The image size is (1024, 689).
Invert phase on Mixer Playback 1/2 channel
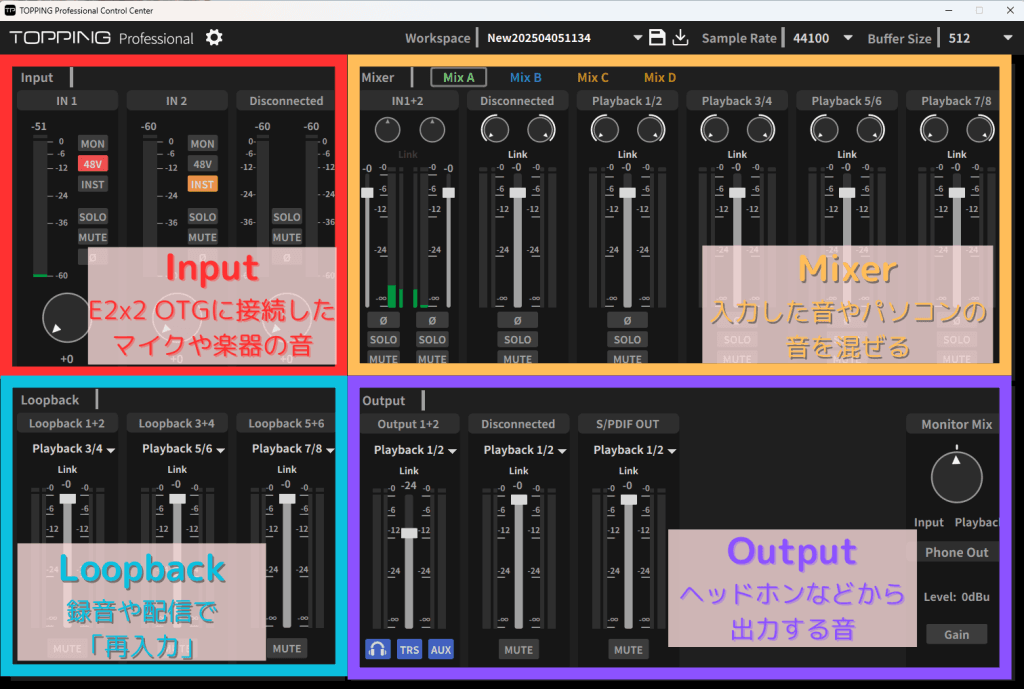click(x=628, y=320)
